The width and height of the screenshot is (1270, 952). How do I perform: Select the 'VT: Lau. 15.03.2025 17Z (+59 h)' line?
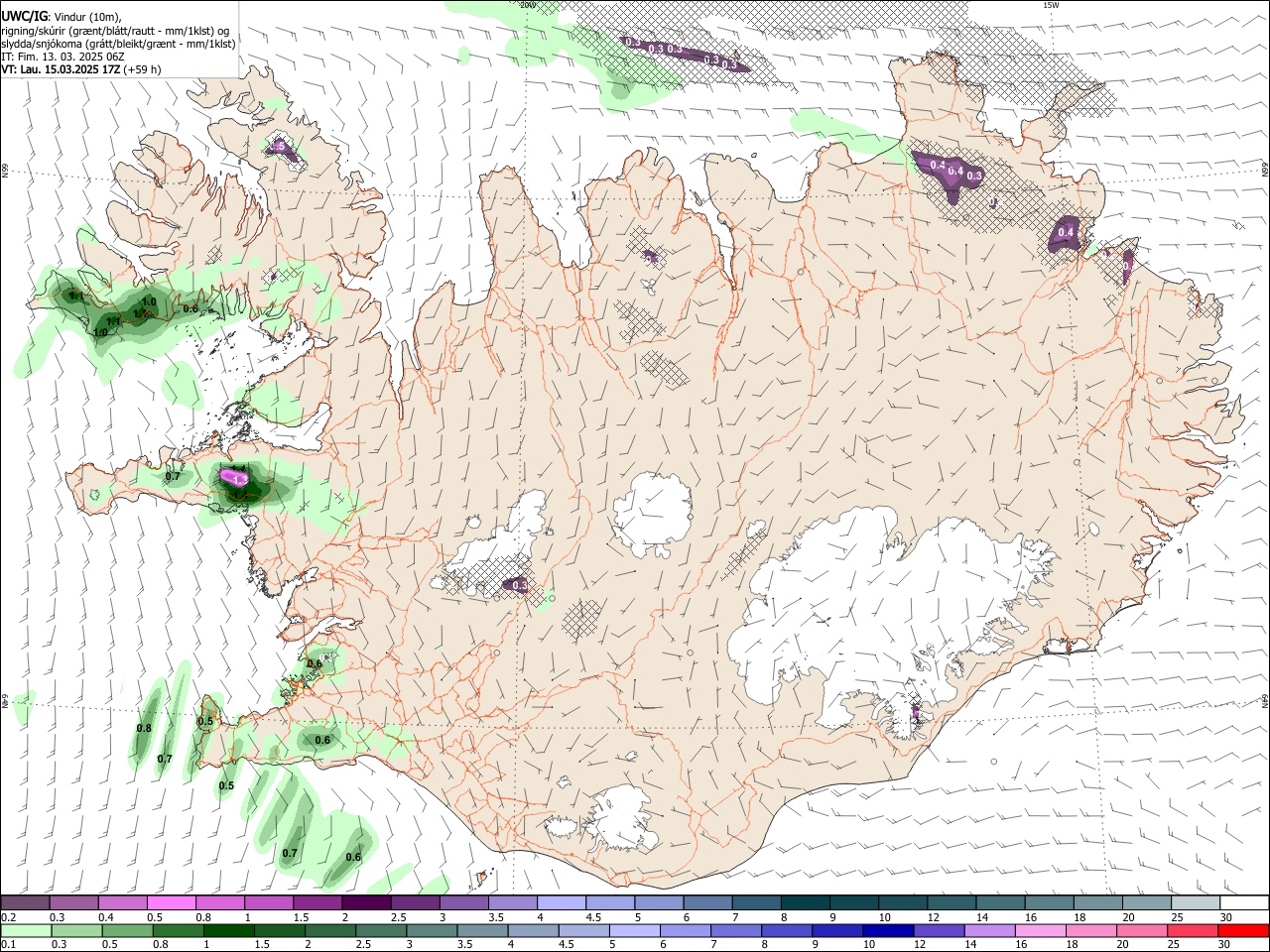coord(80,69)
